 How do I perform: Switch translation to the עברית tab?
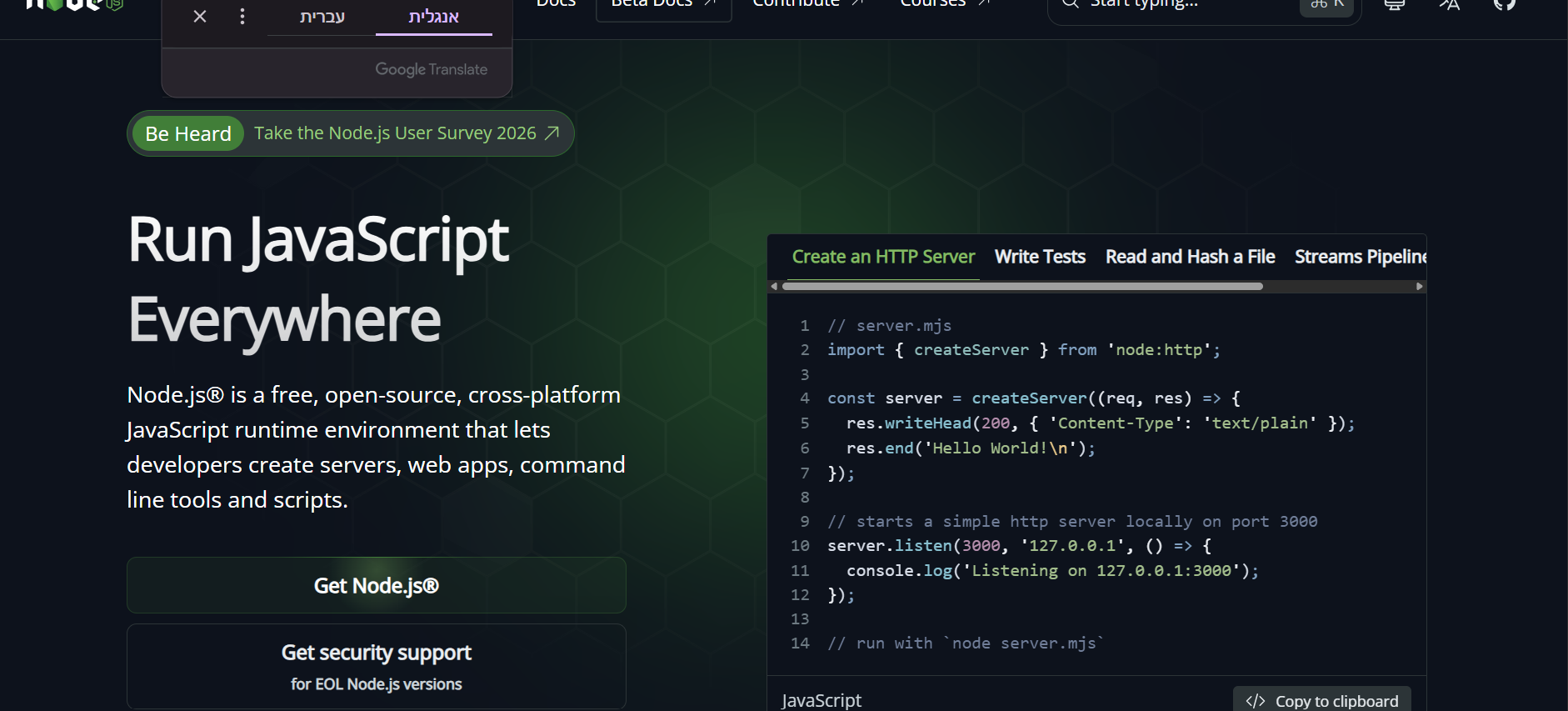click(322, 17)
